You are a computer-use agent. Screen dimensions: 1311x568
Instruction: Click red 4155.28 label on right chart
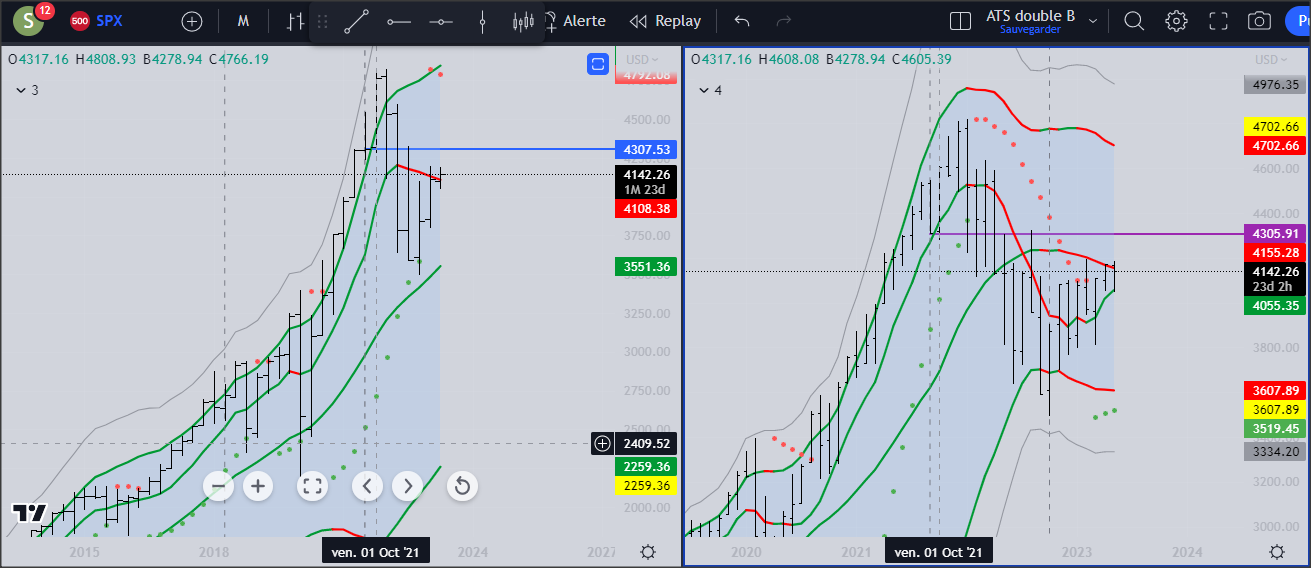(x=1275, y=253)
